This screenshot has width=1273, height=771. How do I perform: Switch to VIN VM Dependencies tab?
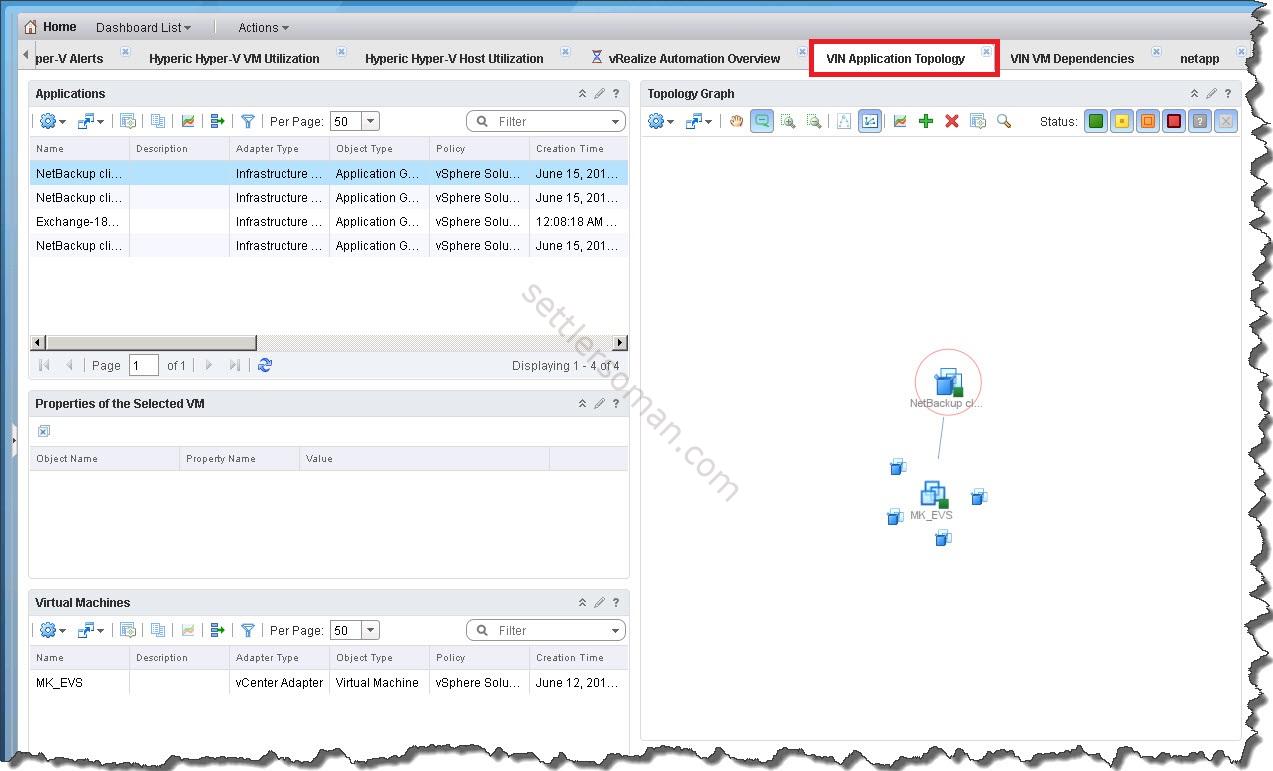1071,58
